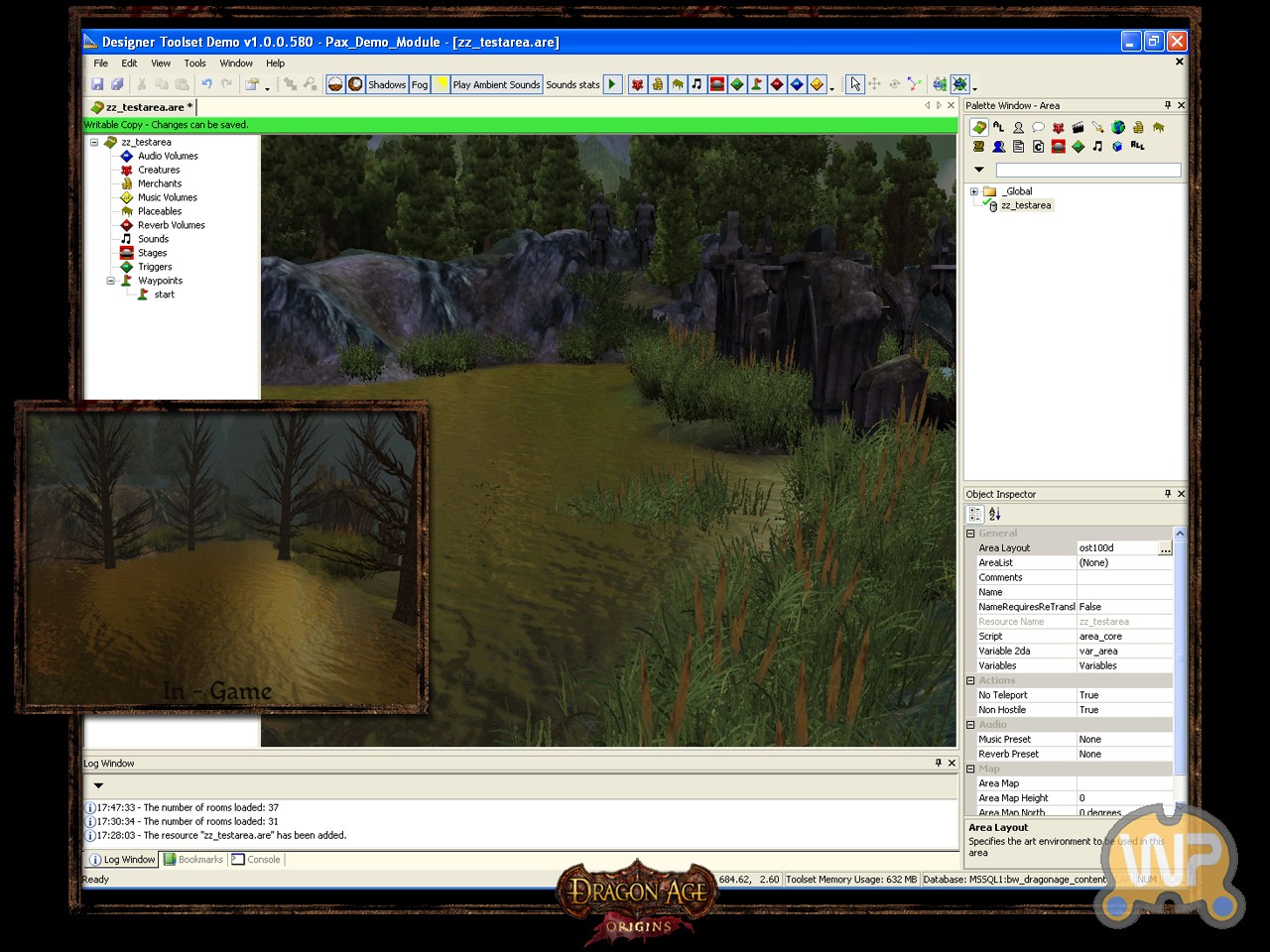Click the categorized view icon in Object Inspector

coord(975,514)
